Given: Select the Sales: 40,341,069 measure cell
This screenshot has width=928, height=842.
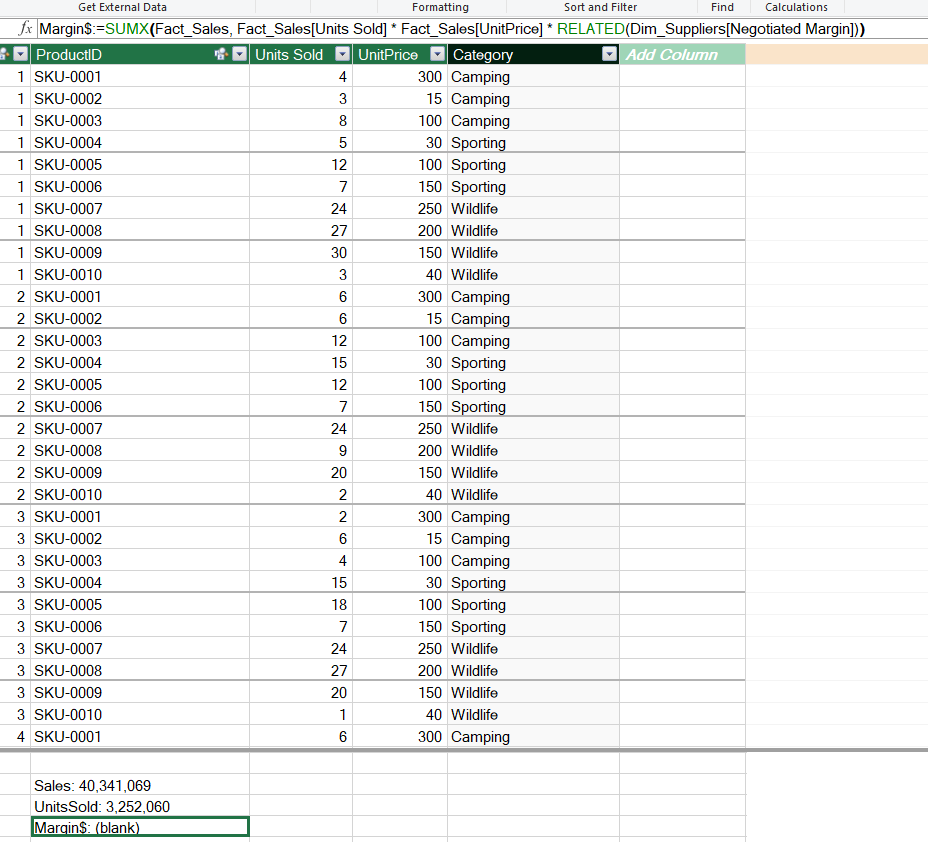Looking at the screenshot, I should tap(140, 785).
